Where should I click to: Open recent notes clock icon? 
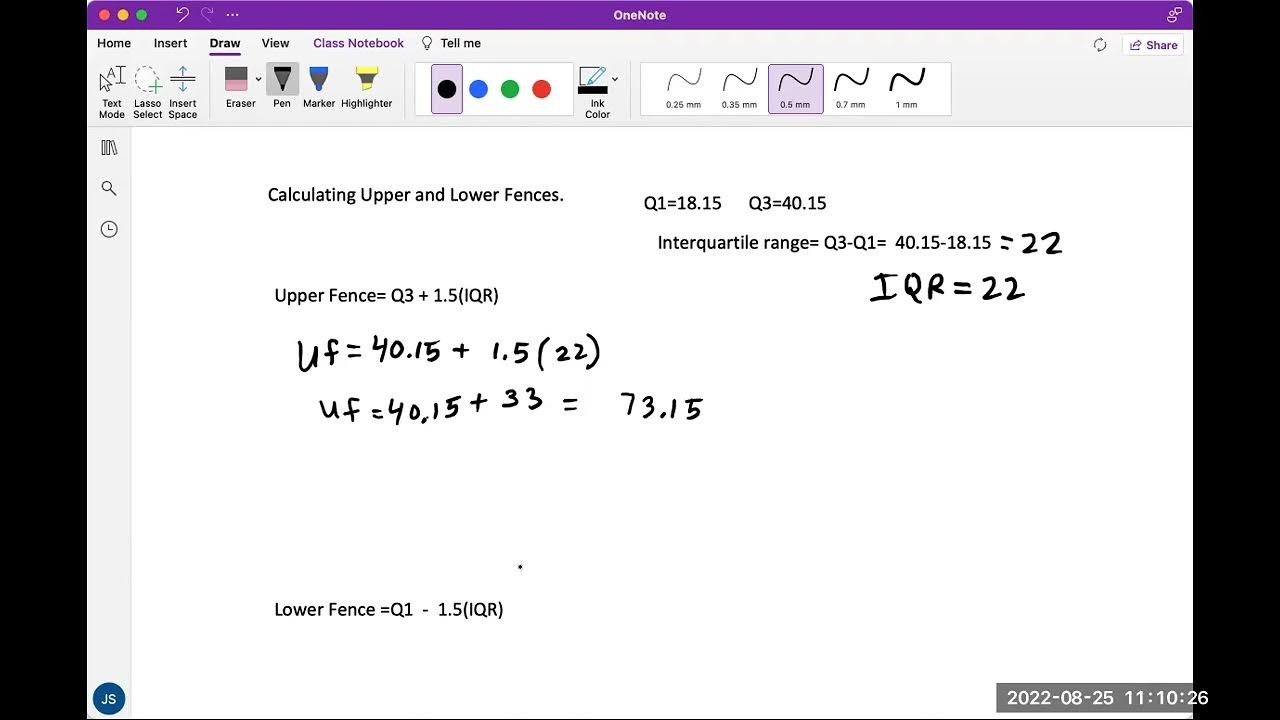[x=109, y=229]
